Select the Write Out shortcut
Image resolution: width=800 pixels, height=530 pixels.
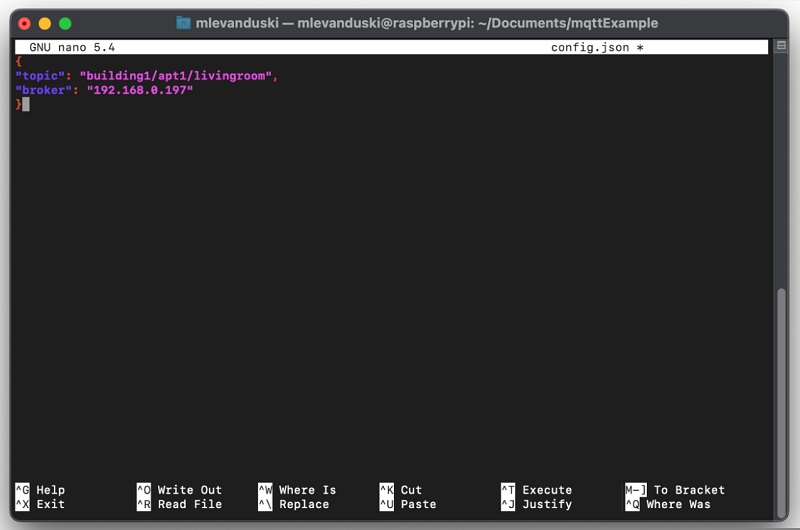click(189, 490)
